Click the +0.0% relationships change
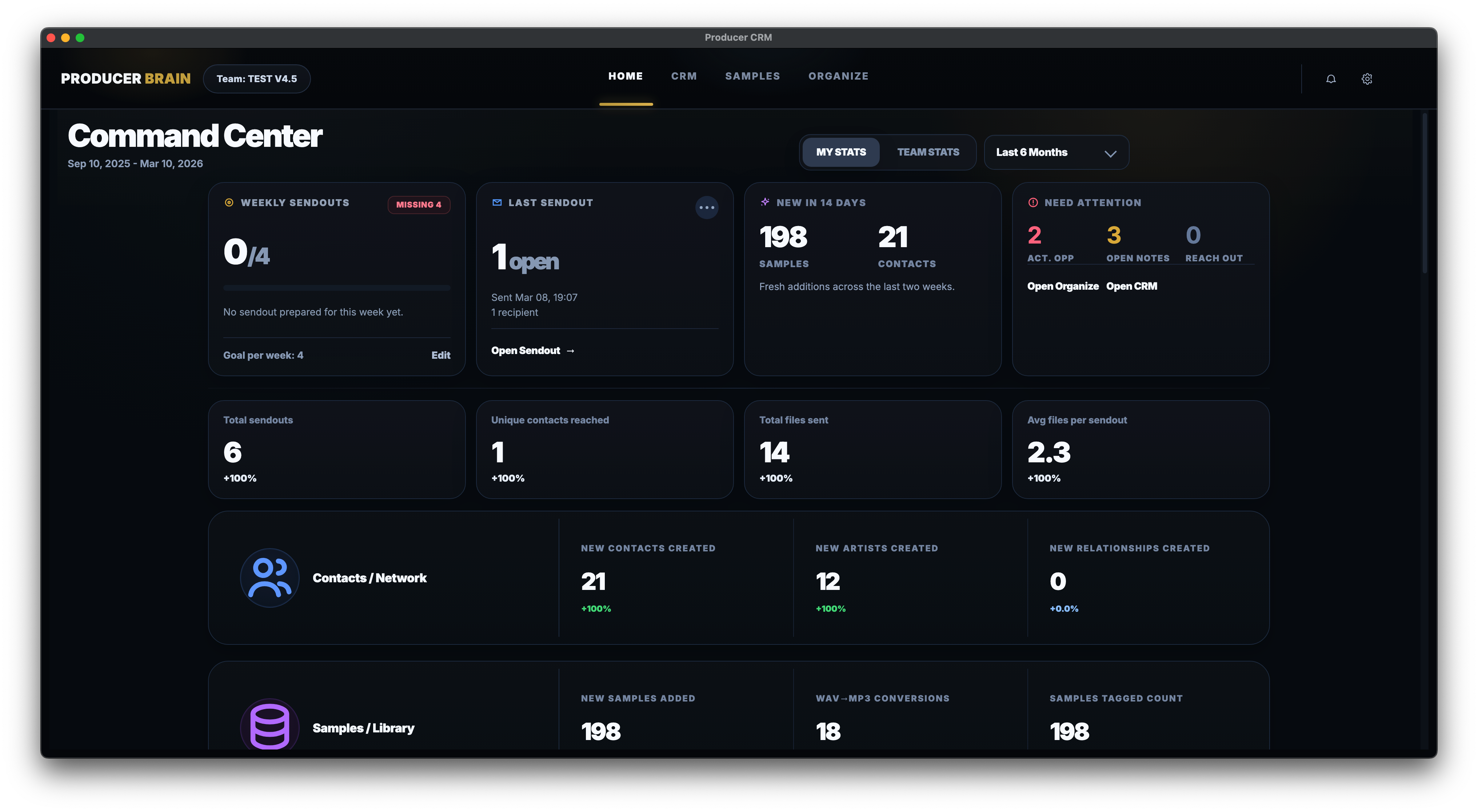Viewport: 1478px width, 812px height. point(1064,609)
